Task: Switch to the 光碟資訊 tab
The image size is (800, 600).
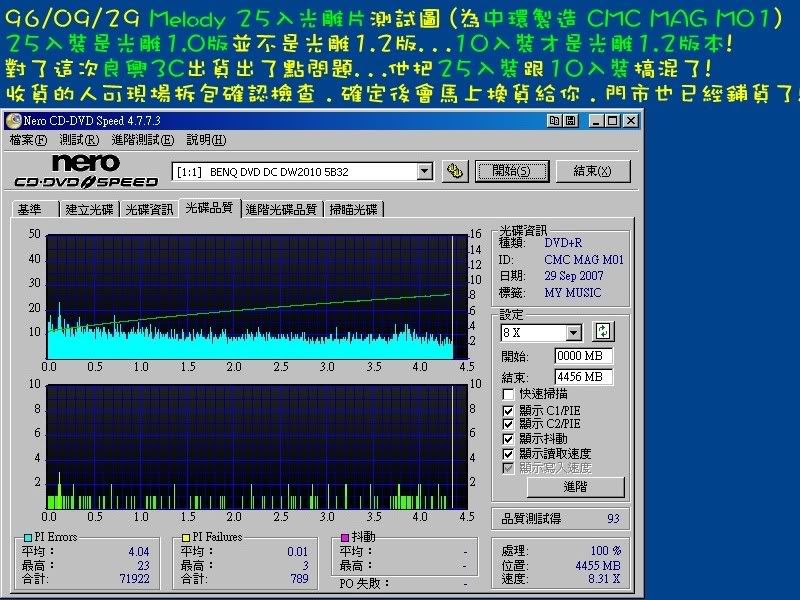Action: 149,209
